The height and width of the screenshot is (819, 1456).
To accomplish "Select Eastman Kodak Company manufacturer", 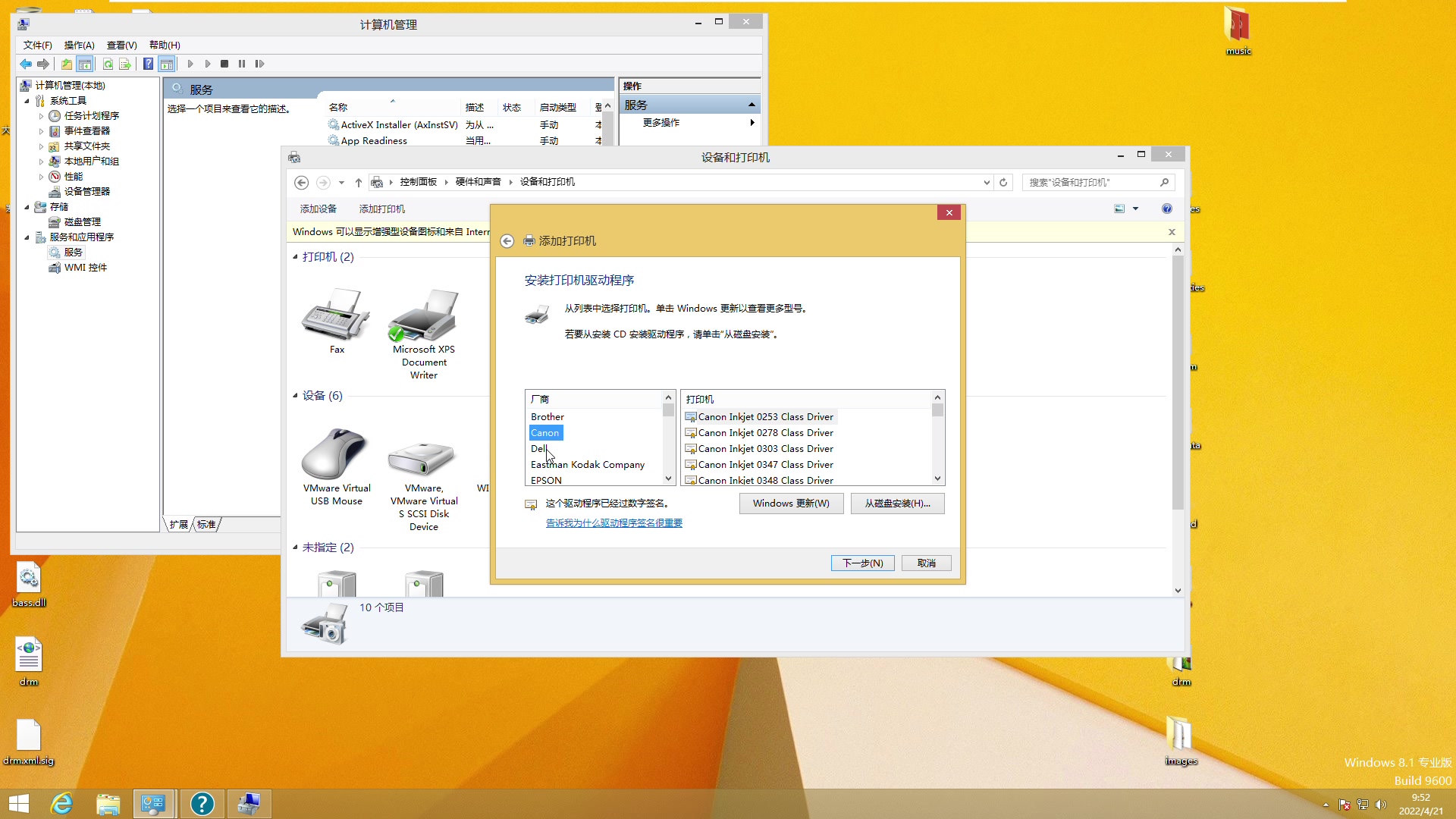I will click(588, 465).
